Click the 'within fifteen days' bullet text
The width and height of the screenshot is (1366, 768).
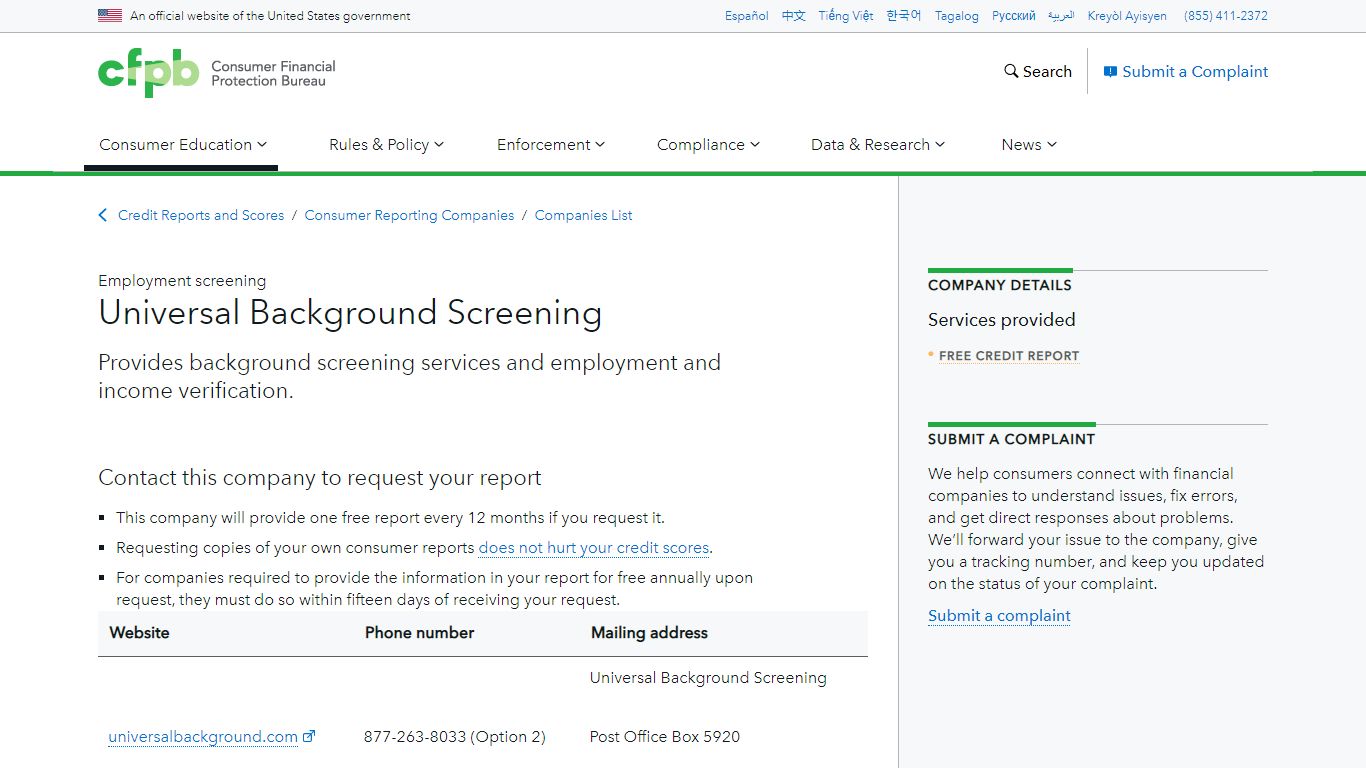click(x=434, y=589)
